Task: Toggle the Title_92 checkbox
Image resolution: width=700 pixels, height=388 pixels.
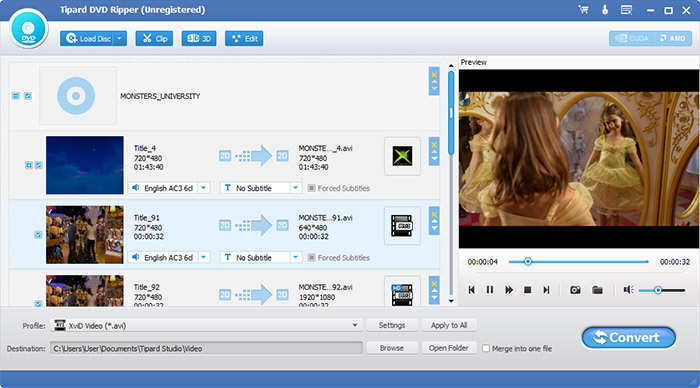Action: click(x=38, y=304)
